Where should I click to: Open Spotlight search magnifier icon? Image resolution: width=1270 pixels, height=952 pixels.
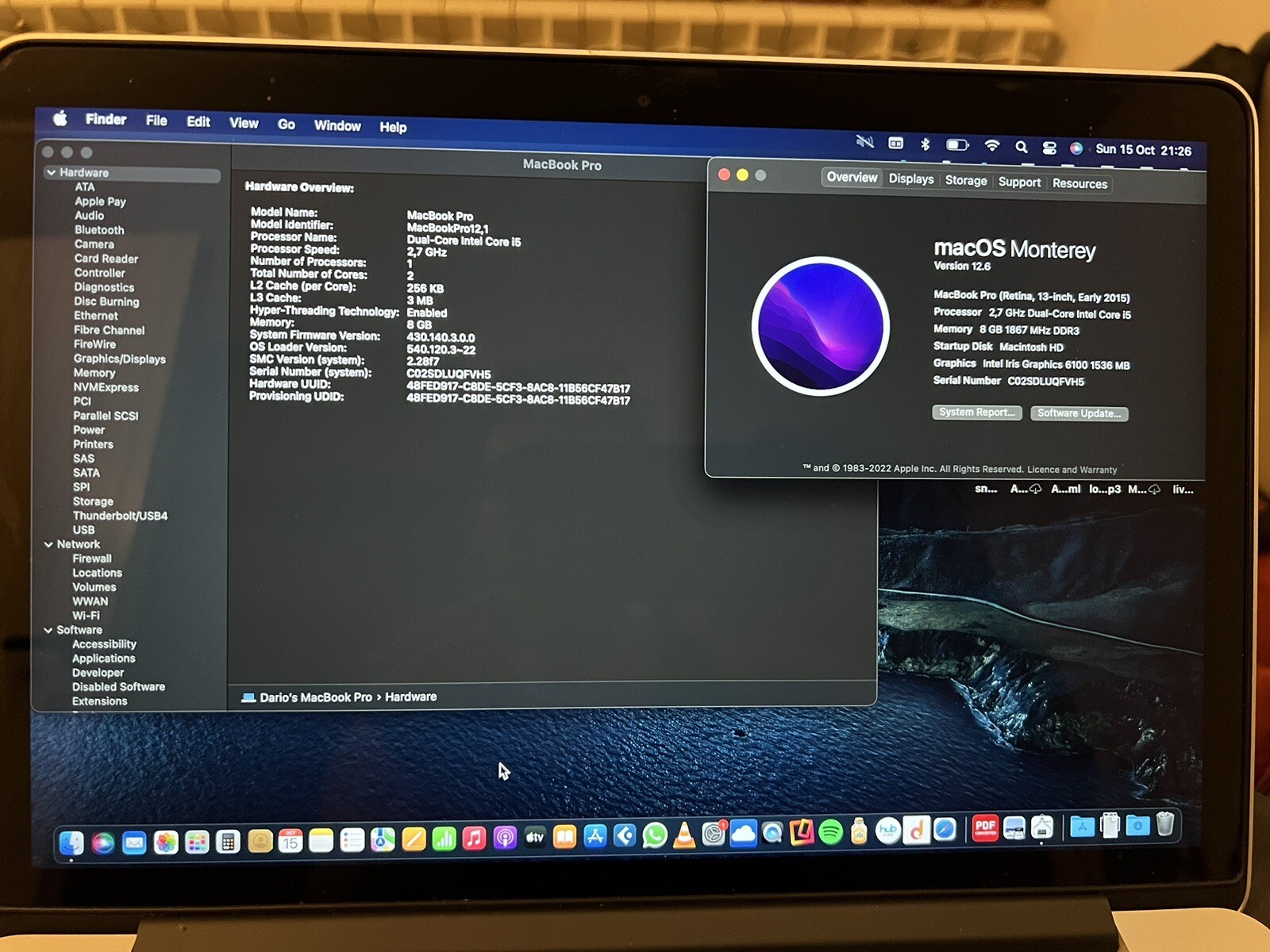pos(1022,147)
